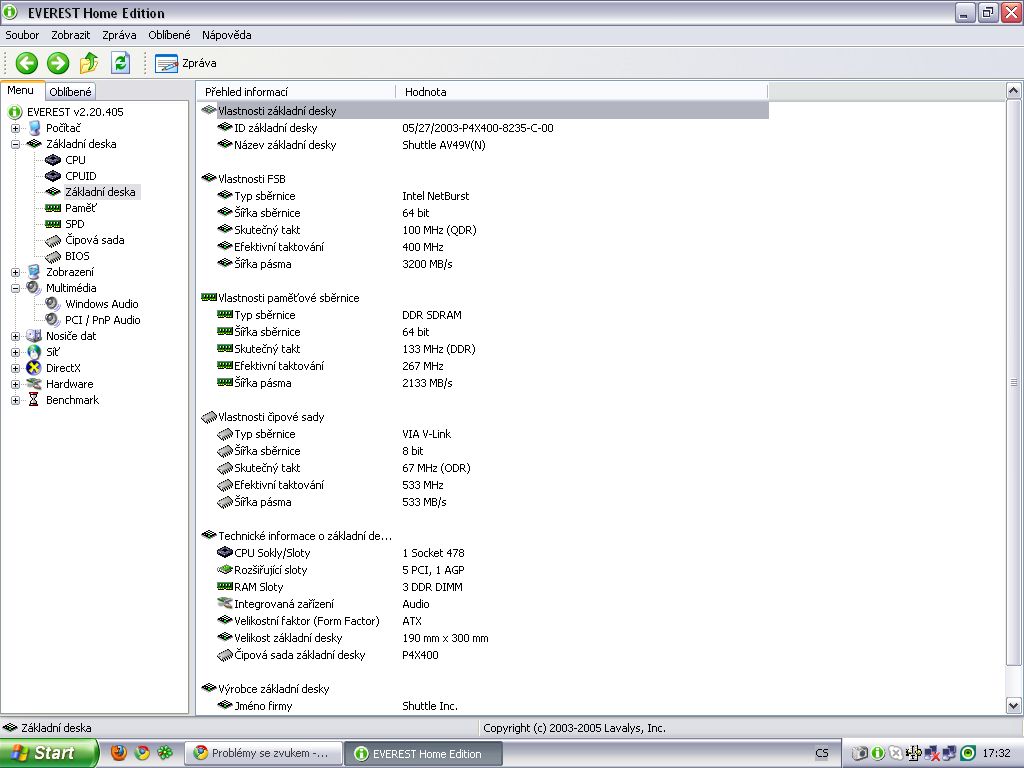
Task: Open Čipová sada in the tree
Action: coord(95,240)
